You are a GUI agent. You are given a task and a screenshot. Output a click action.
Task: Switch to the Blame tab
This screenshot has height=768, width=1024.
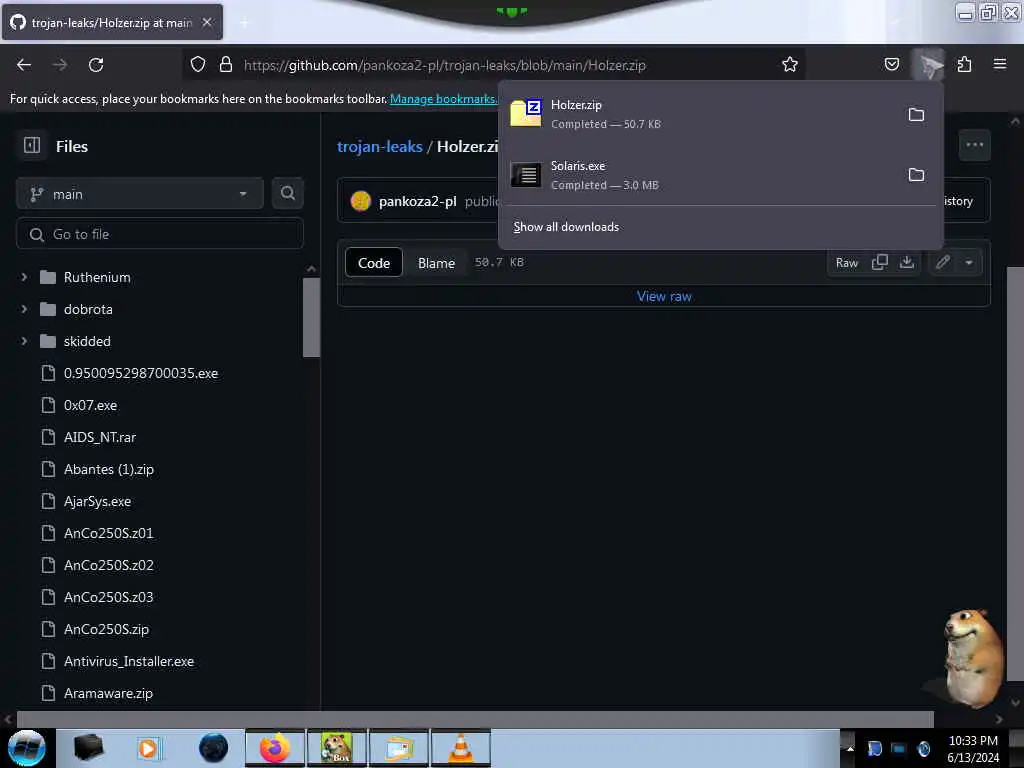tap(436, 263)
